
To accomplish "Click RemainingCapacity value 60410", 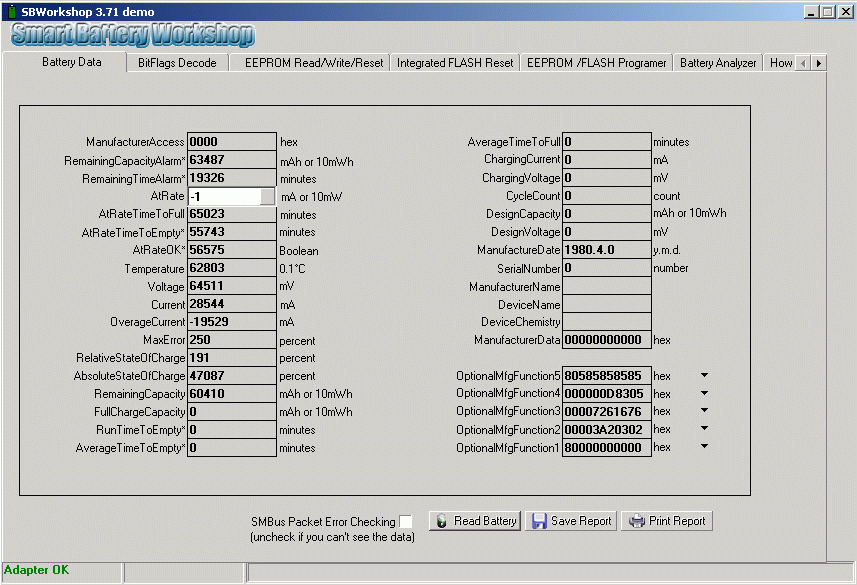I will coord(232,394).
